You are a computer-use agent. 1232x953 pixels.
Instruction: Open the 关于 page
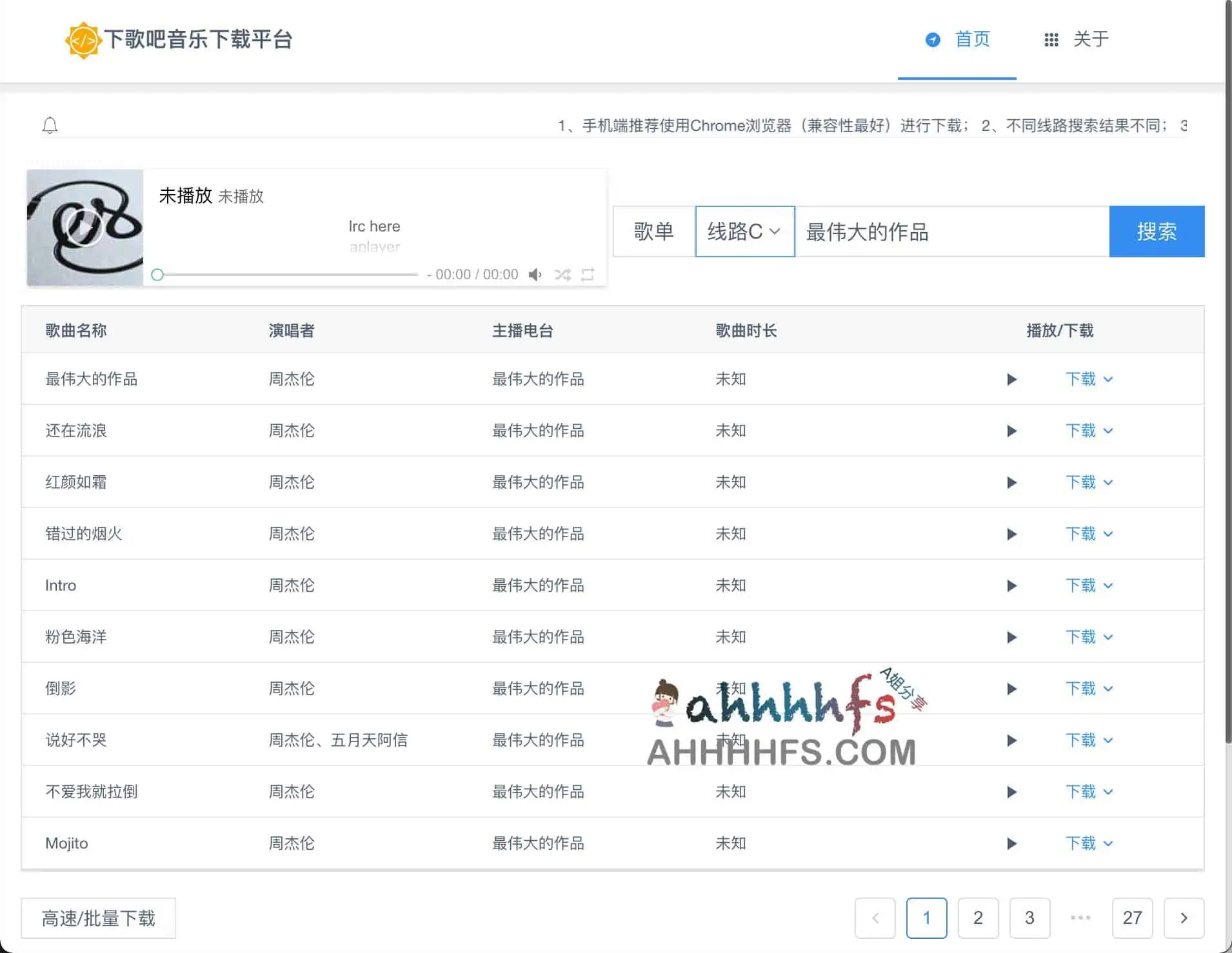[x=1091, y=39]
